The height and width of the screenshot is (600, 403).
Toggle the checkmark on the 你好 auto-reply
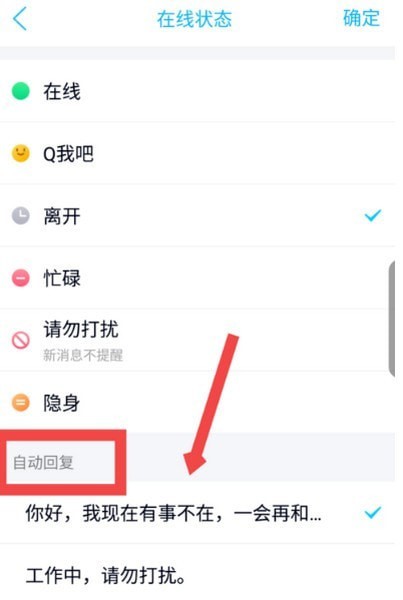[373, 513]
